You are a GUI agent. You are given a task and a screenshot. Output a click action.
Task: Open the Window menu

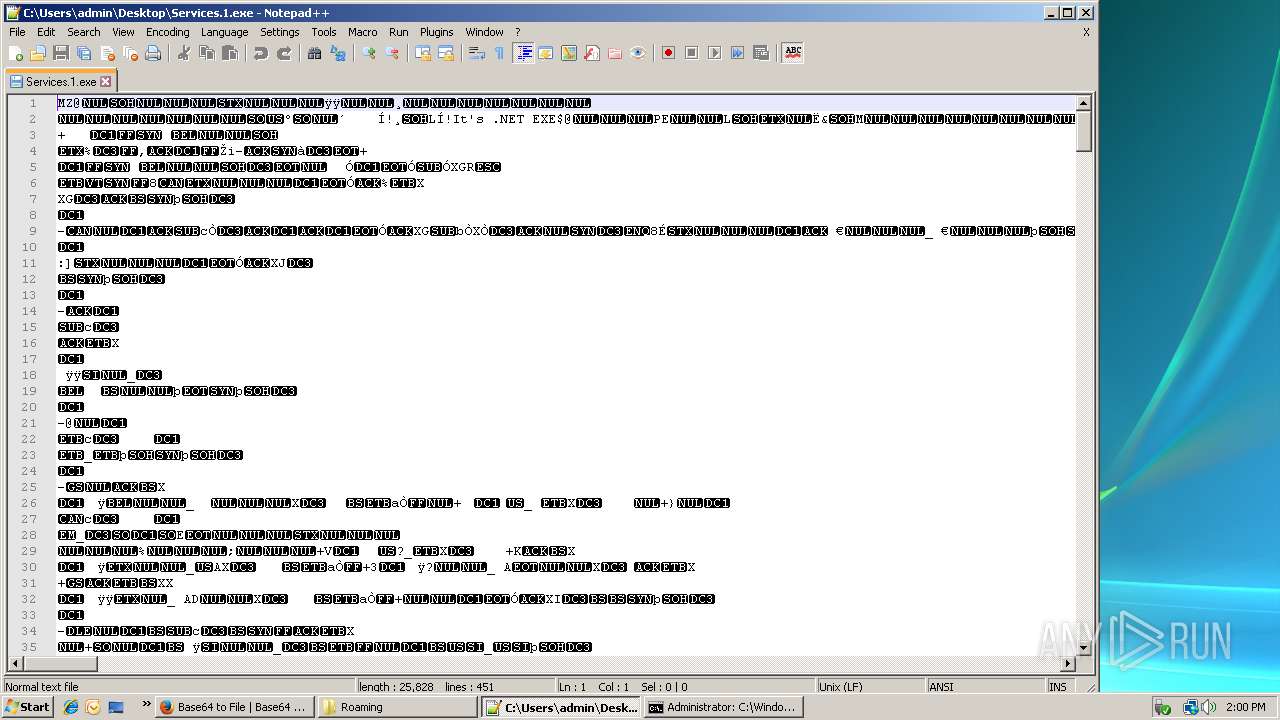pyautogui.click(x=485, y=32)
